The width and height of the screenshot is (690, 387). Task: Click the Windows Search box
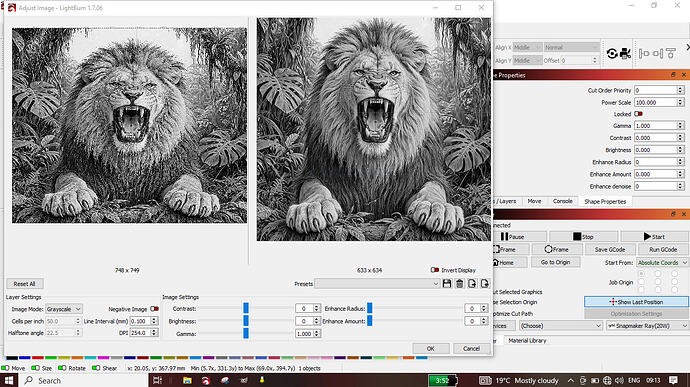click(84, 380)
